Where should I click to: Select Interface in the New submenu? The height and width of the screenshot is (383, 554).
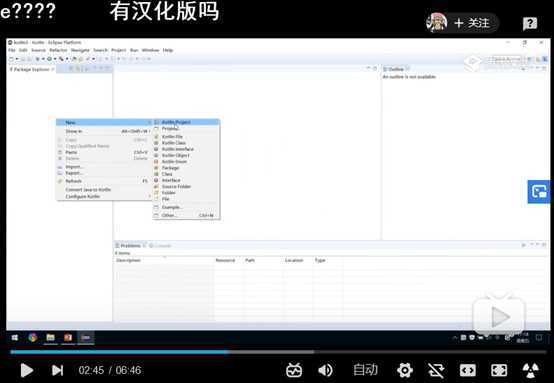(186, 180)
